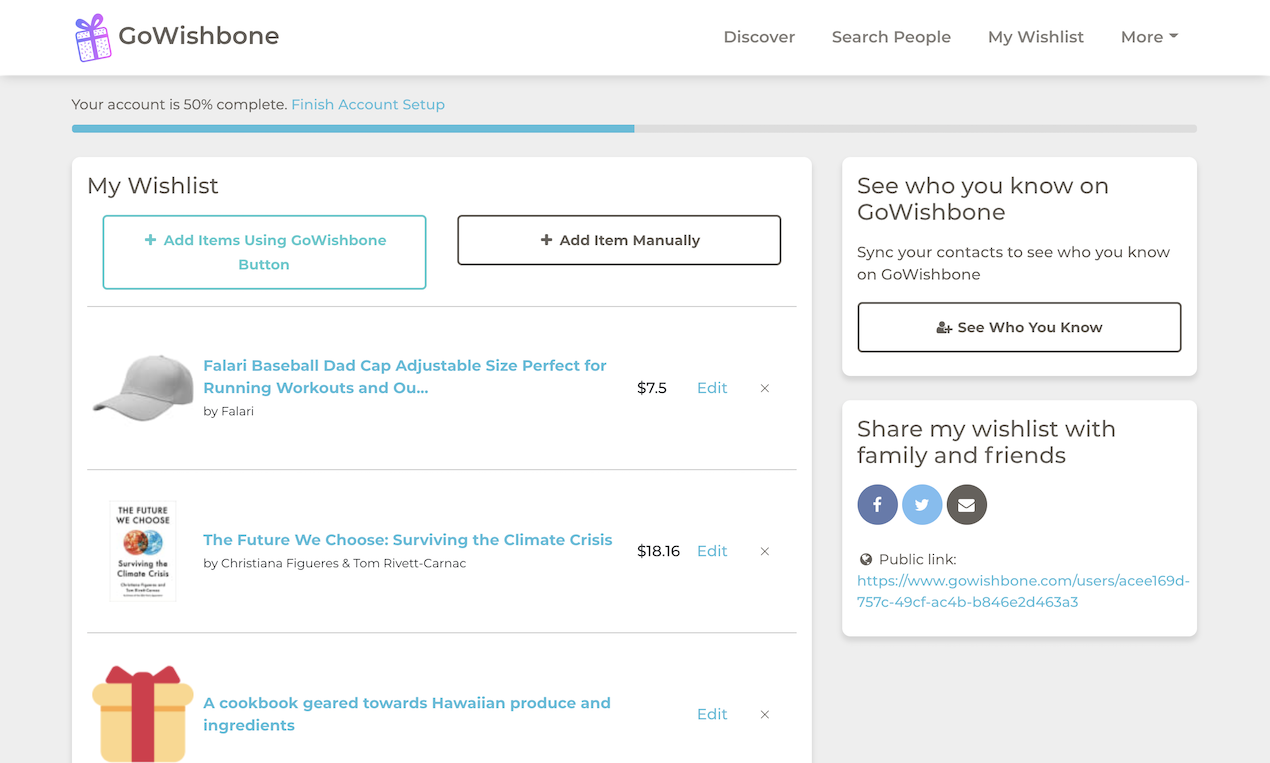This screenshot has height=763, width=1270.
Task: Open The Future We Choose title link
Action: (x=408, y=540)
